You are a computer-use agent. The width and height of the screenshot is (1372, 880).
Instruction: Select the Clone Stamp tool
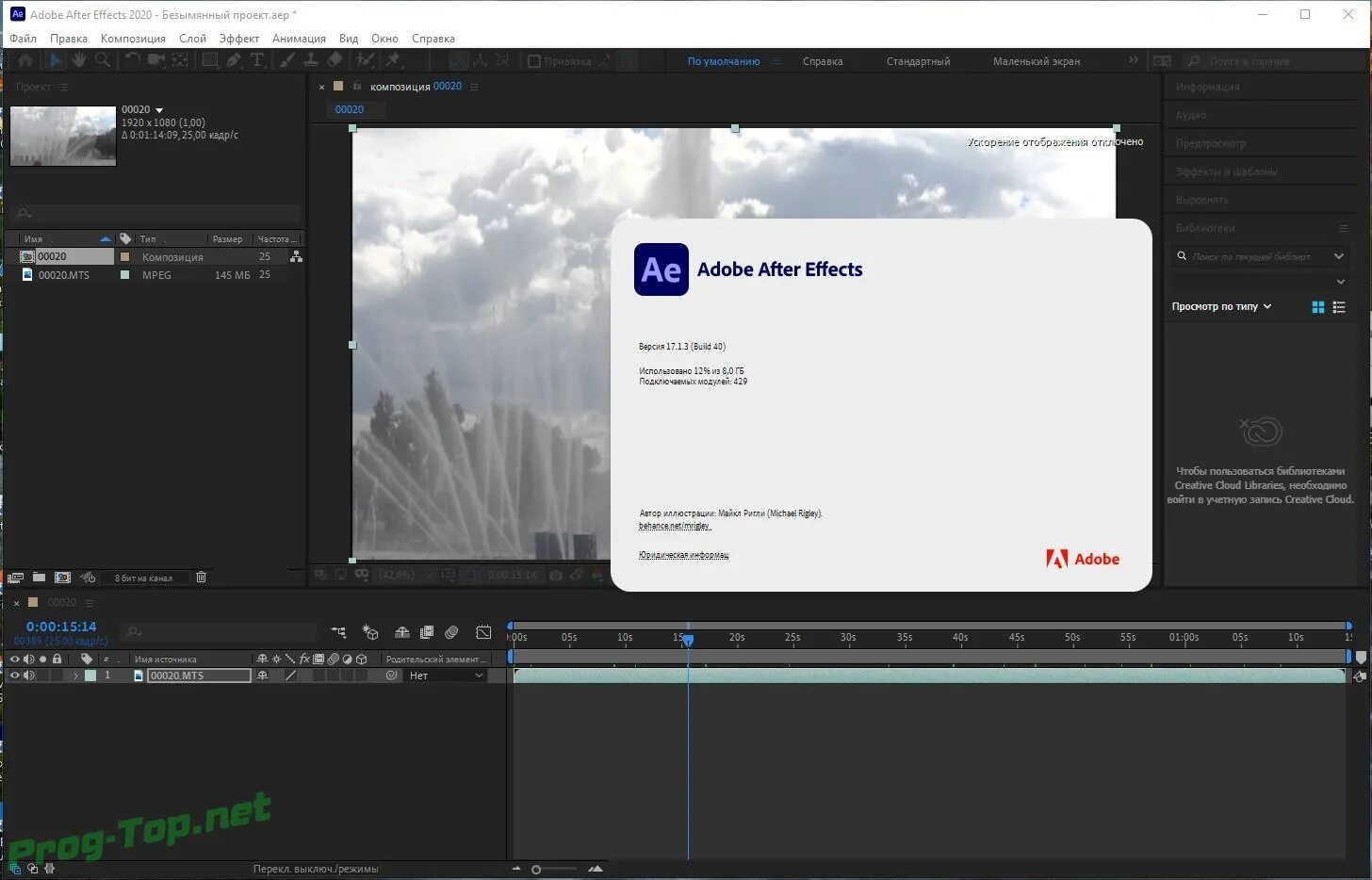click(x=310, y=60)
